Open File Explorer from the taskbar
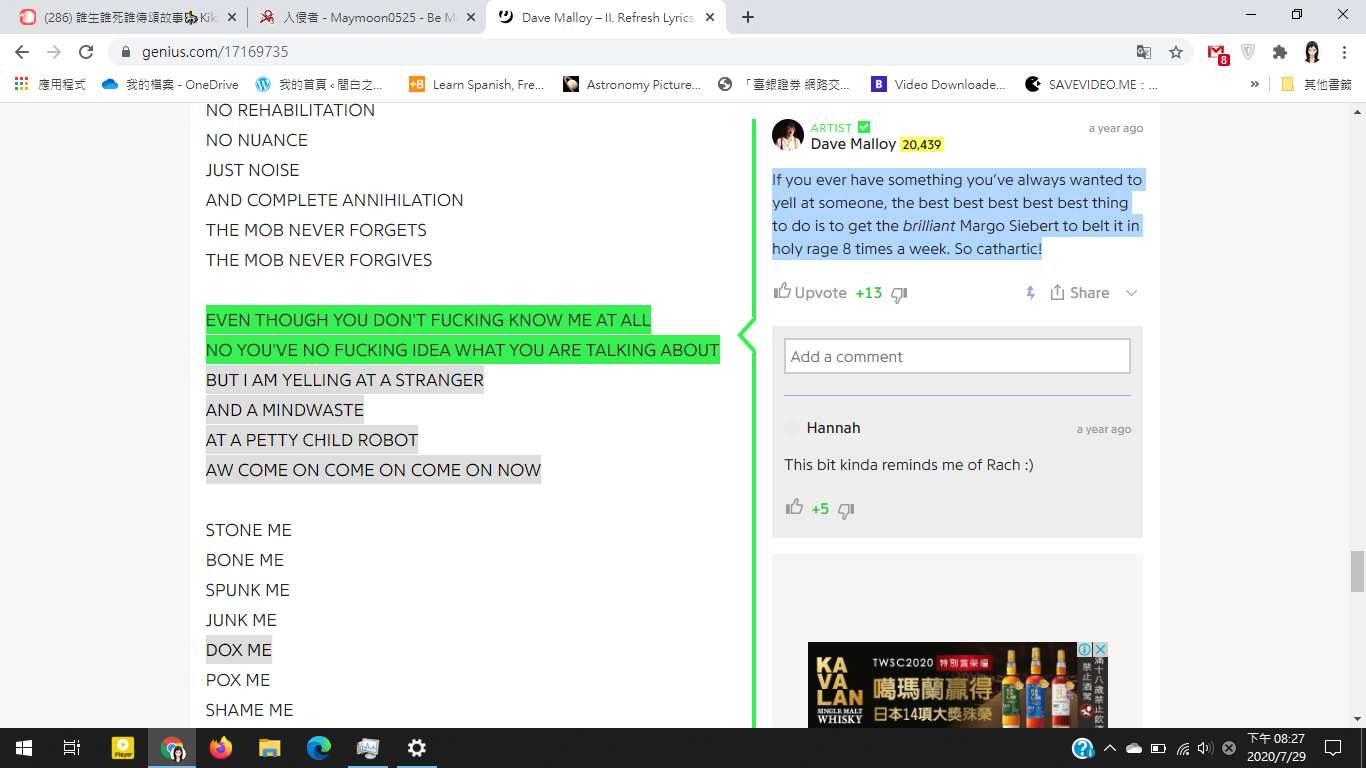1366x768 pixels. point(270,748)
